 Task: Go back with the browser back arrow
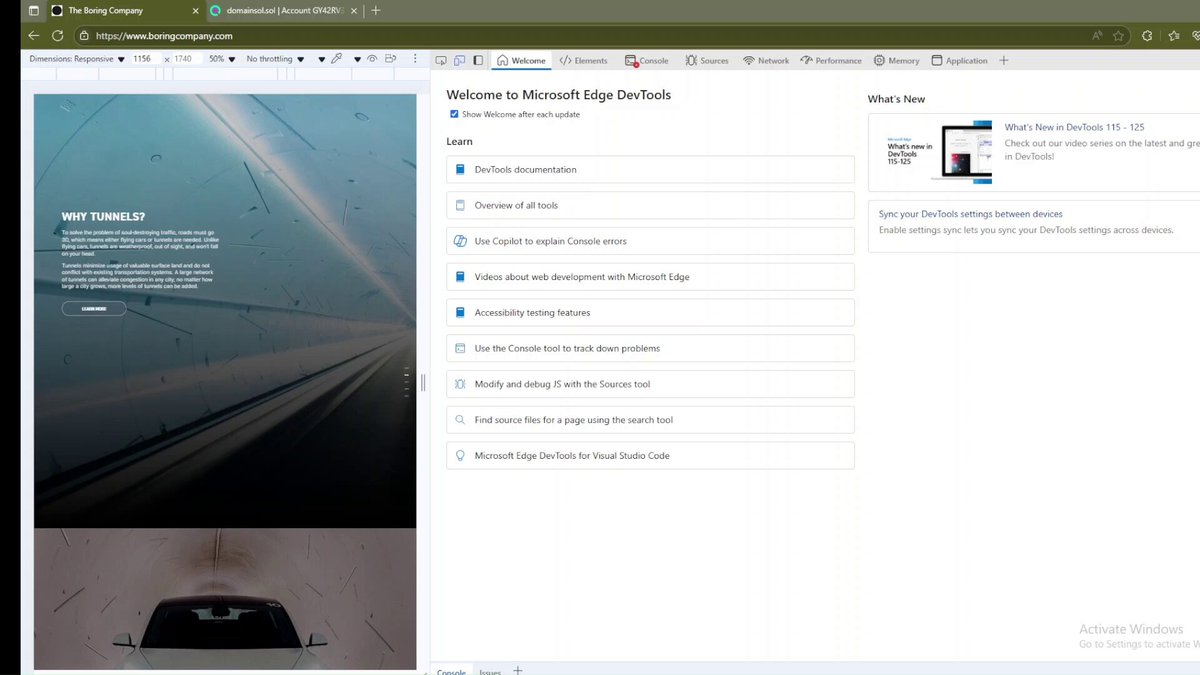[34, 35]
